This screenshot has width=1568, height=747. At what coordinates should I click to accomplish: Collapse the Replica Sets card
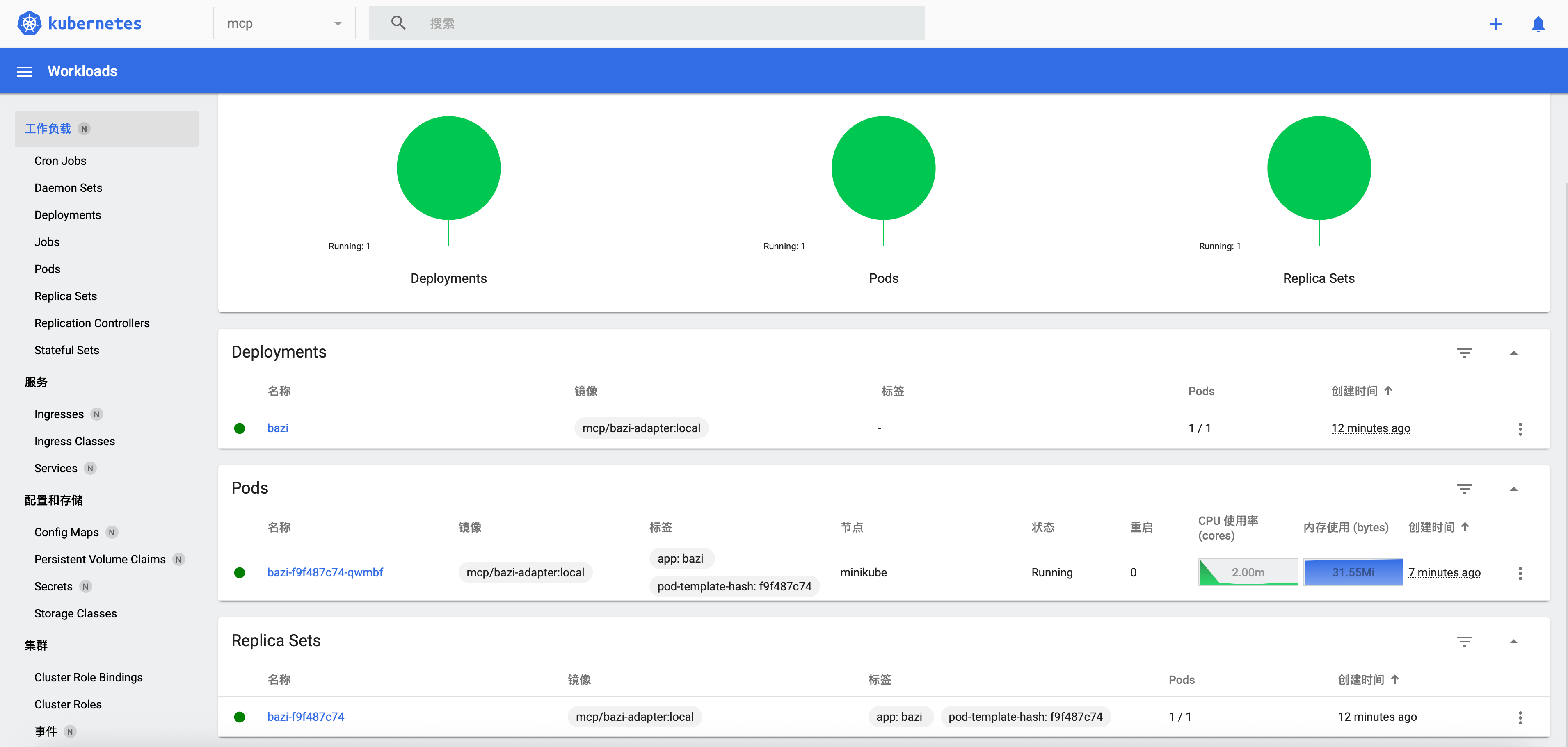(1513, 641)
